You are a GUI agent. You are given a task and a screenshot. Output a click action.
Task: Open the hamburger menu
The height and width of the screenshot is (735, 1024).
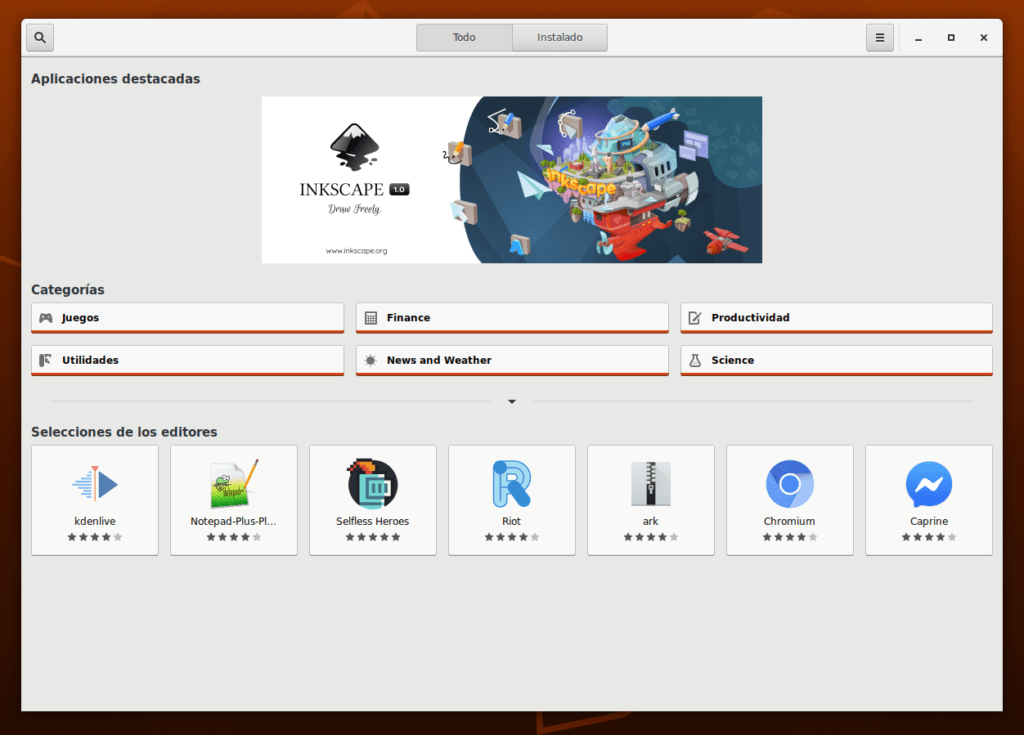click(x=879, y=38)
